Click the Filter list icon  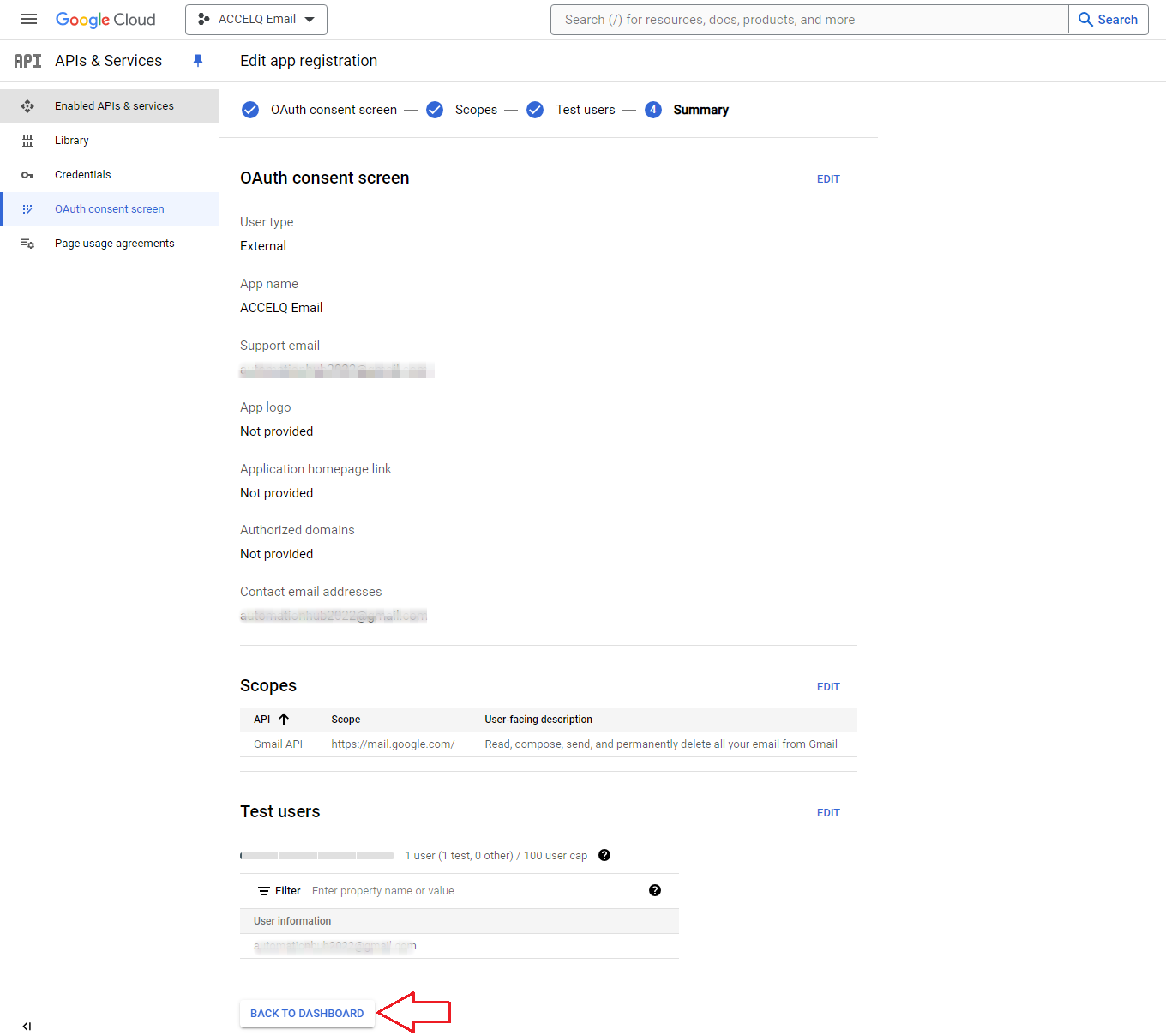click(264, 891)
